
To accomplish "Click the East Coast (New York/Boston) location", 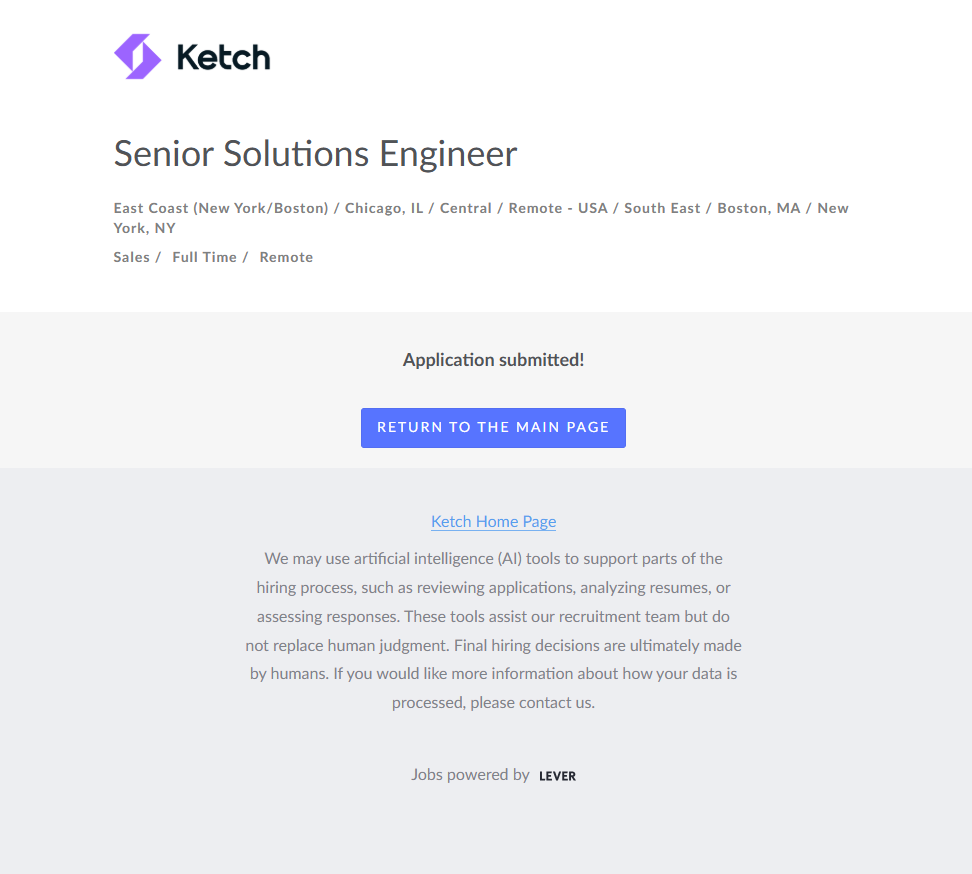I will point(221,208).
